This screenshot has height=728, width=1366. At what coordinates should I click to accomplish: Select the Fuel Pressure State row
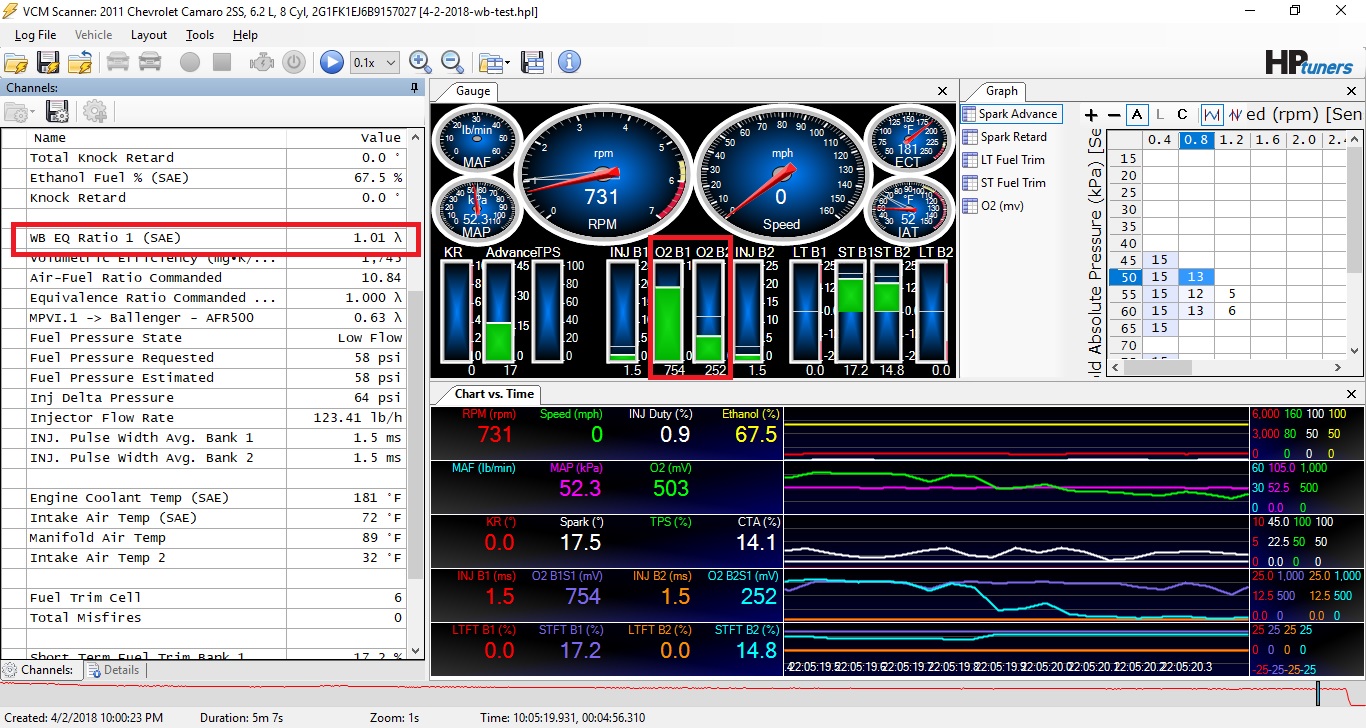pyautogui.click(x=214, y=338)
